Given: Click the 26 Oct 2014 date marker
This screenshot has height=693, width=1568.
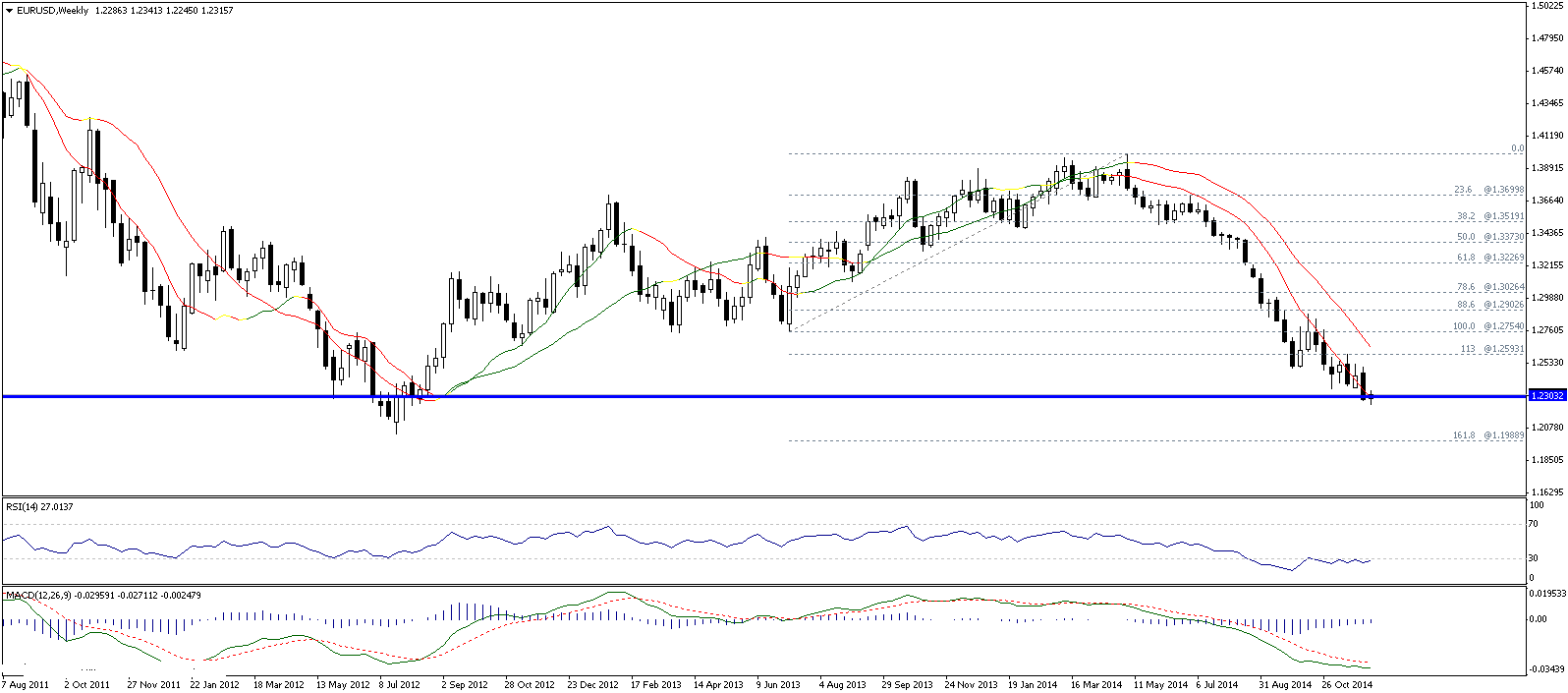Looking at the screenshot, I should (x=1347, y=684).
